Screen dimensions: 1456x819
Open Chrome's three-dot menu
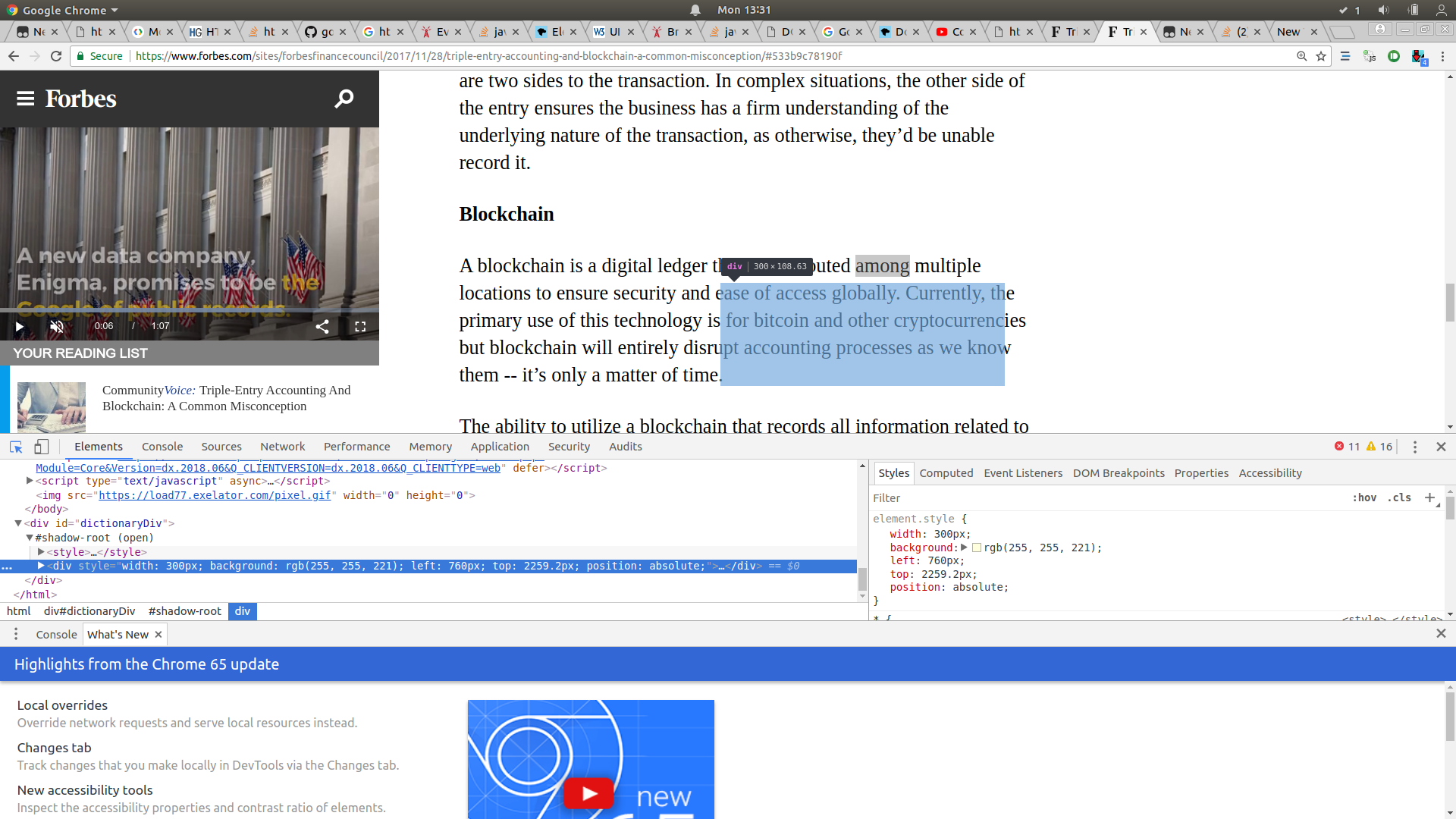pyautogui.click(x=1442, y=56)
